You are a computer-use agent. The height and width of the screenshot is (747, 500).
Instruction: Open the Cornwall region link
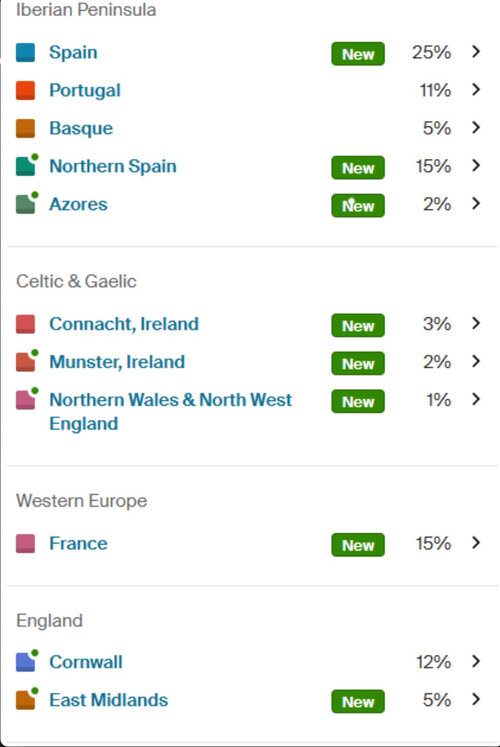pyautogui.click(x=86, y=662)
